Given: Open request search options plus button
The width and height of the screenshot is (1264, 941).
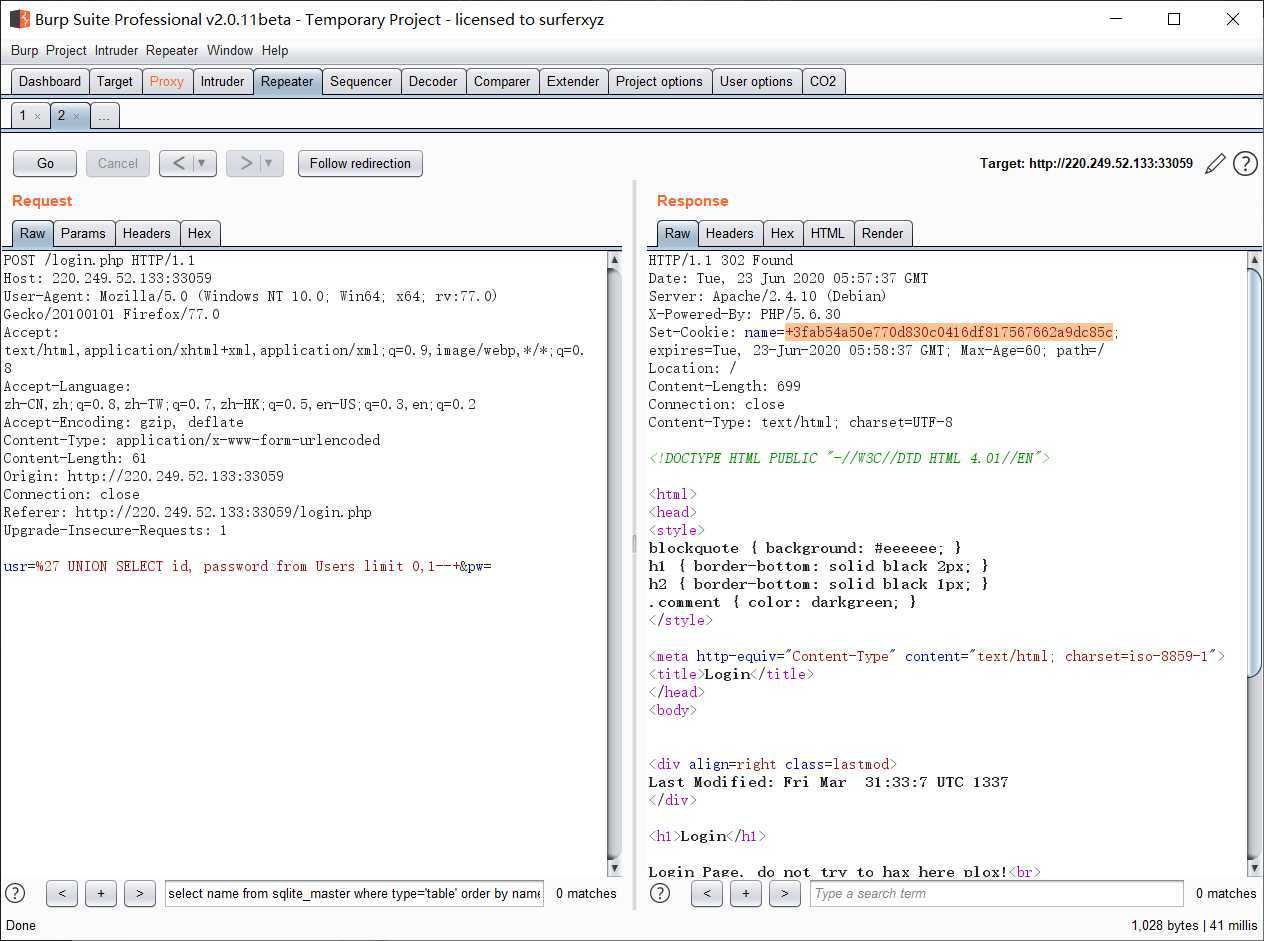Looking at the screenshot, I should [x=101, y=893].
